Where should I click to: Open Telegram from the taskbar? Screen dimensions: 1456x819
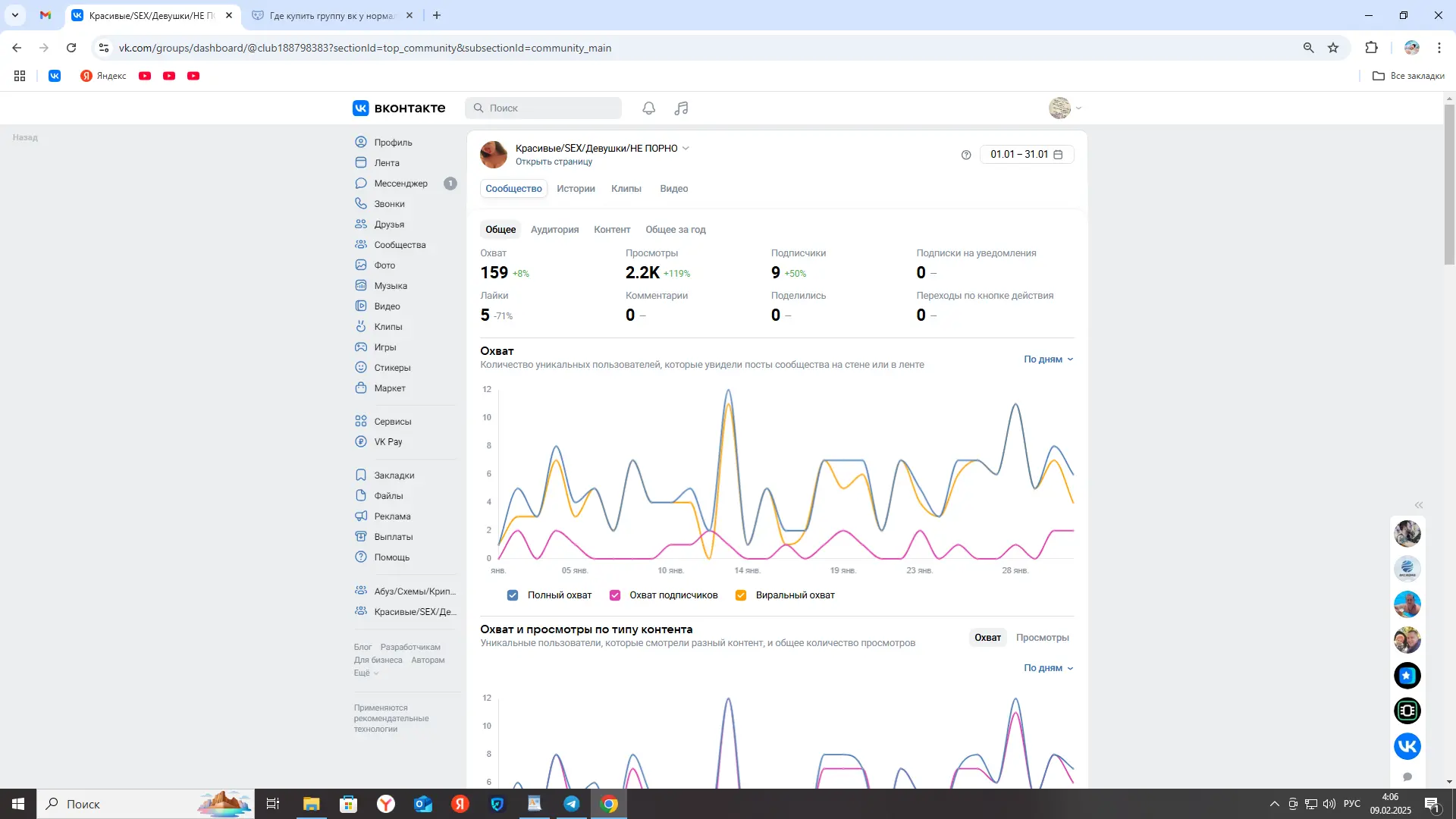571,804
